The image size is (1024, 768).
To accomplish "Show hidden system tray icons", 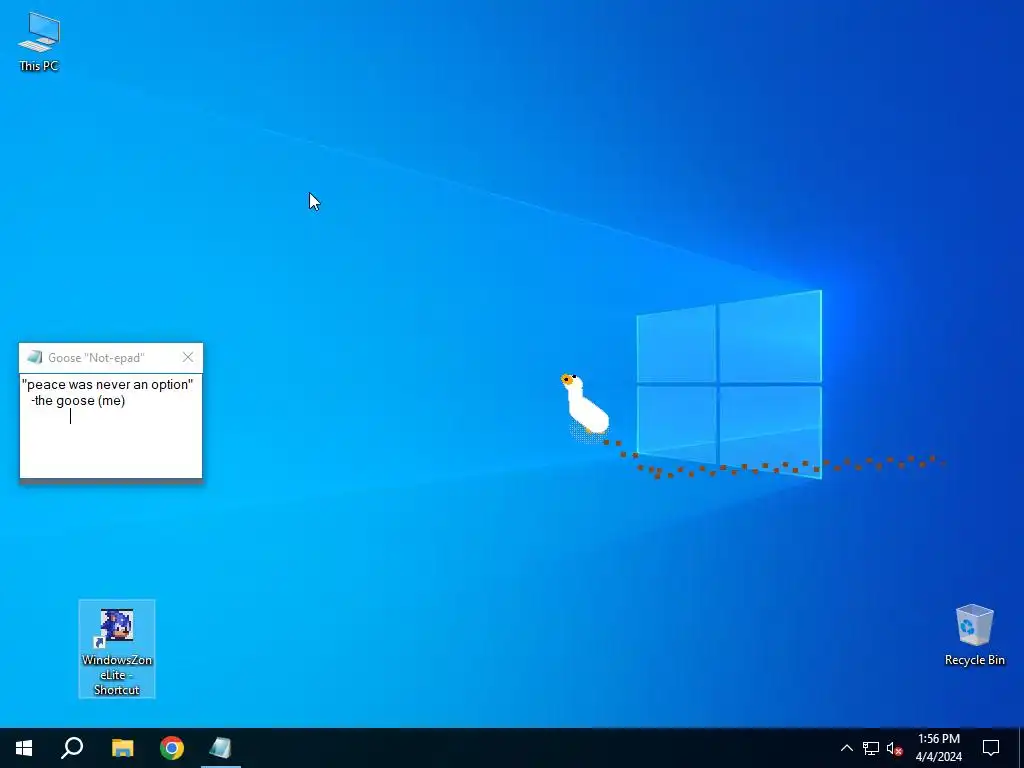I will [x=846, y=748].
